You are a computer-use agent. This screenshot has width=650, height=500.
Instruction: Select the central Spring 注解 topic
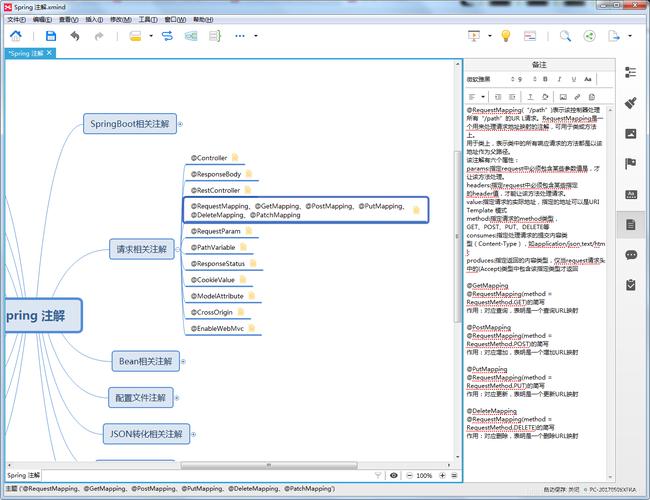click(x=43, y=316)
